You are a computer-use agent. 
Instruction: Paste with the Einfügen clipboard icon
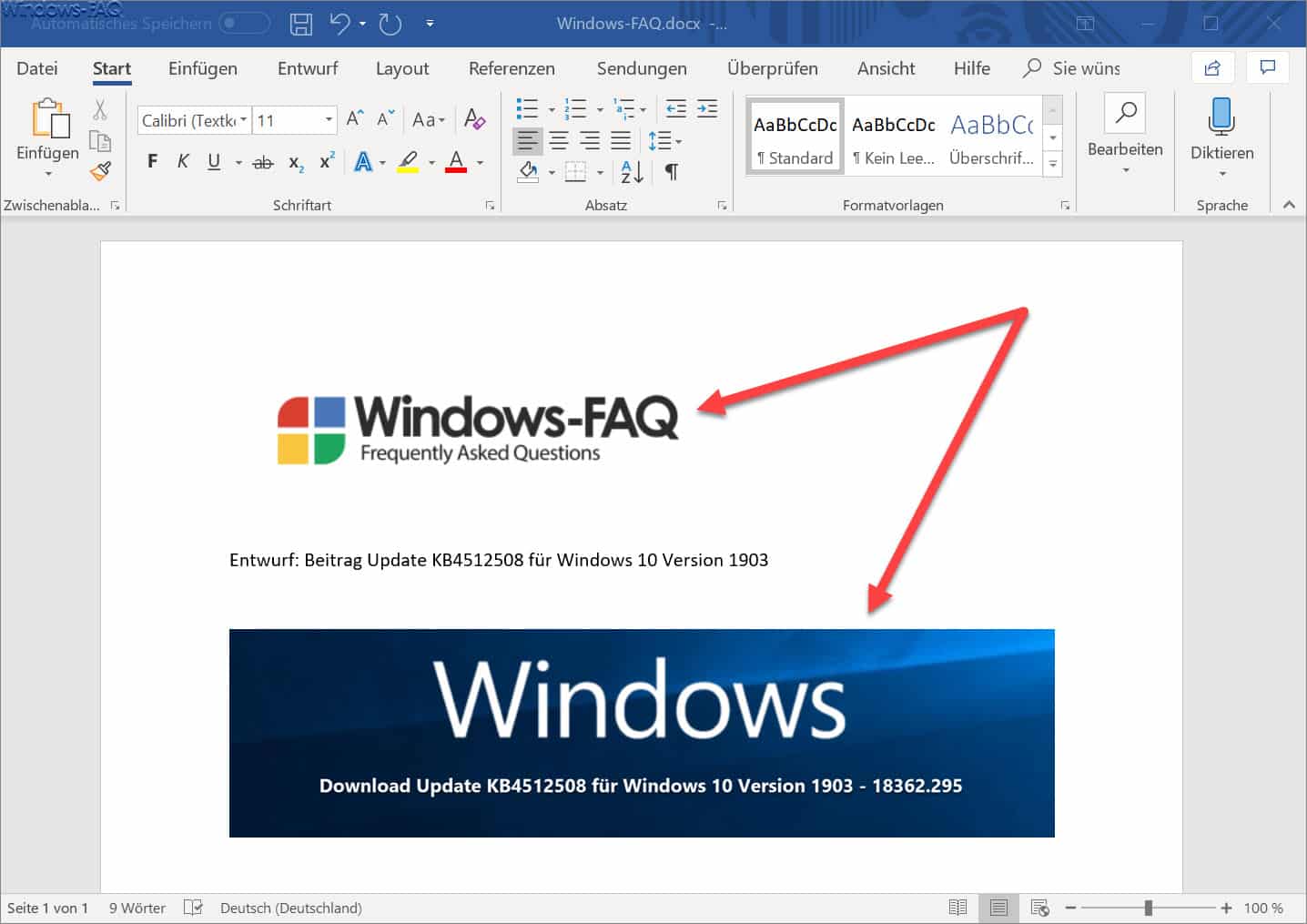pos(50,118)
